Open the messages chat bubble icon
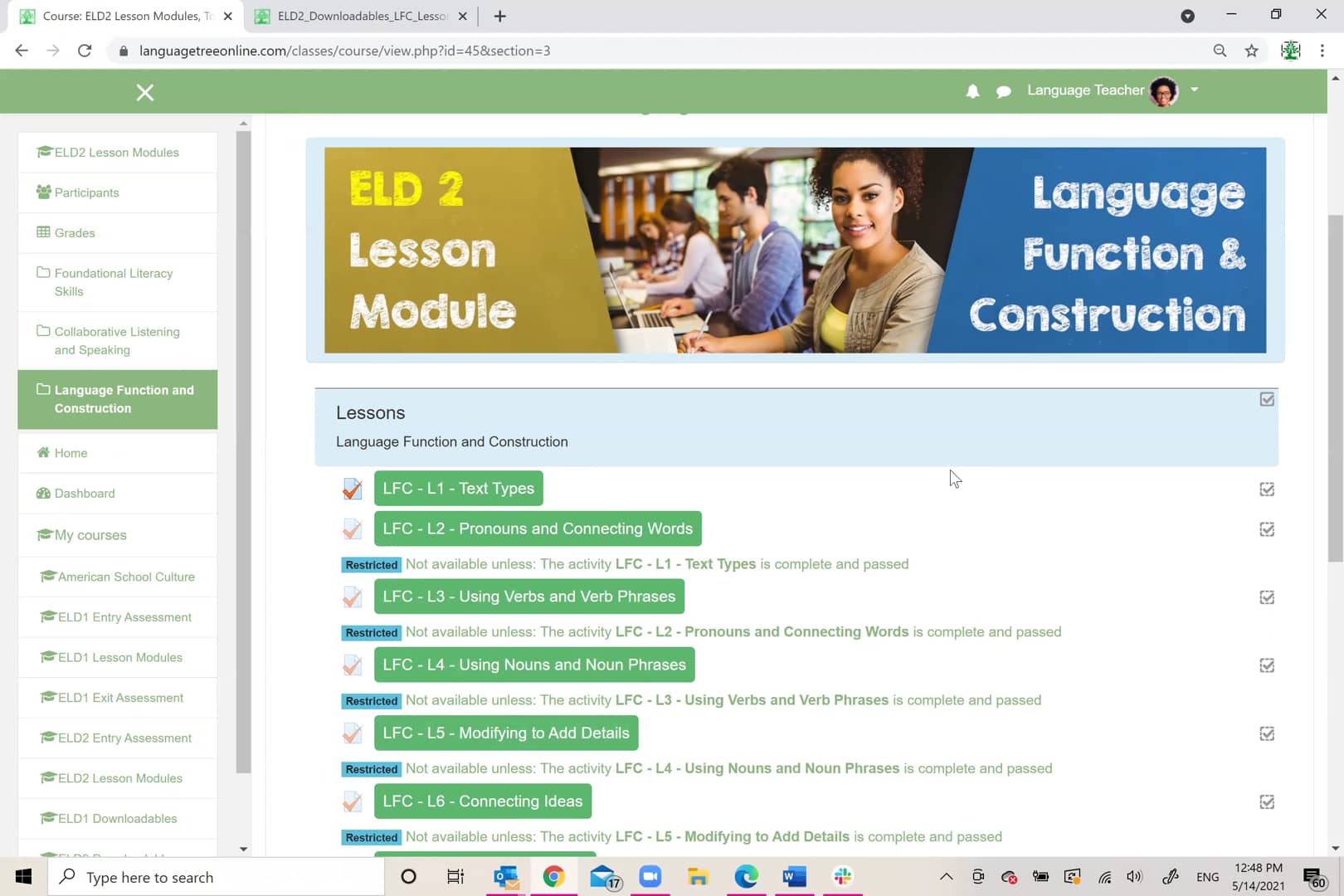Image resolution: width=1344 pixels, height=896 pixels. coord(1003,91)
